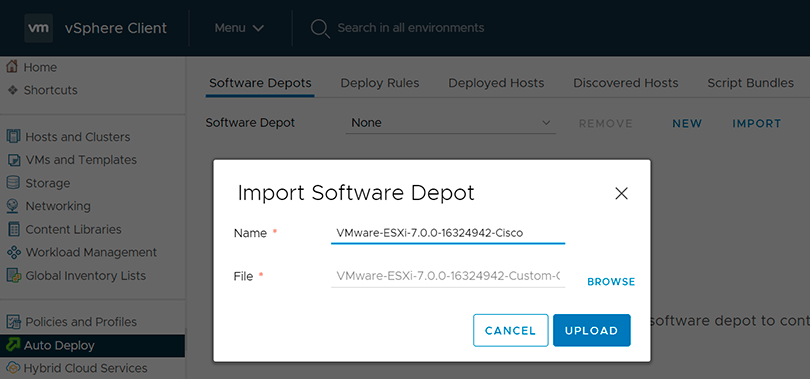Switch to the Deploy Rules tab

[x=380, y=83]
